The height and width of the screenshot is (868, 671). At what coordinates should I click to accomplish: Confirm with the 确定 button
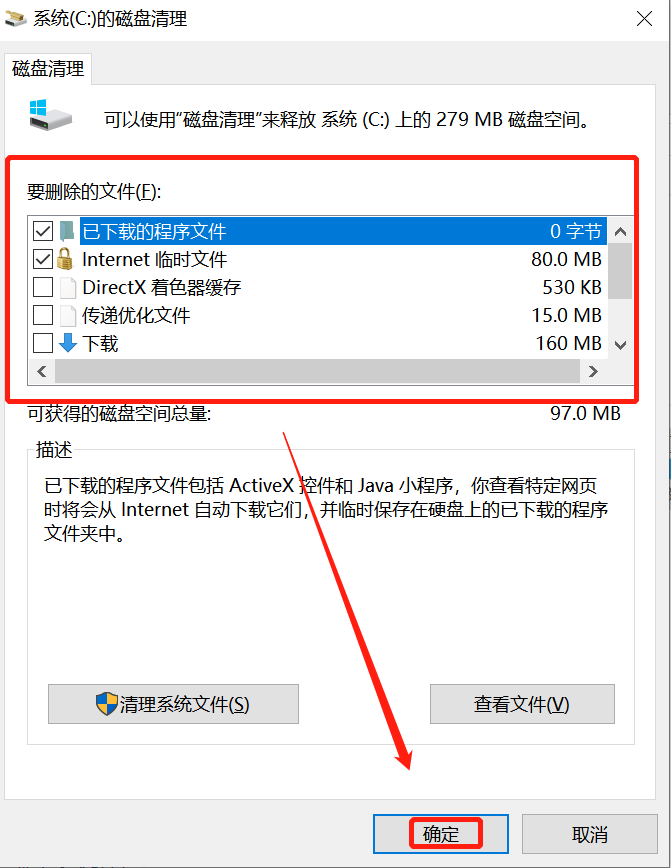(x=441, y=834)
